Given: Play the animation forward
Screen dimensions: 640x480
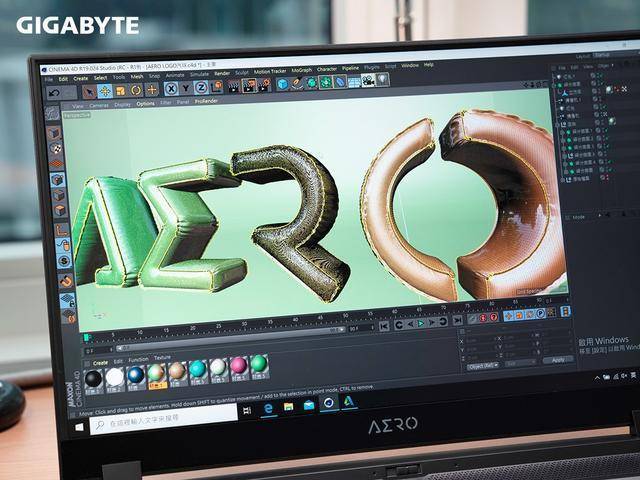Looking at the screenshot, I should coord(421,324).
